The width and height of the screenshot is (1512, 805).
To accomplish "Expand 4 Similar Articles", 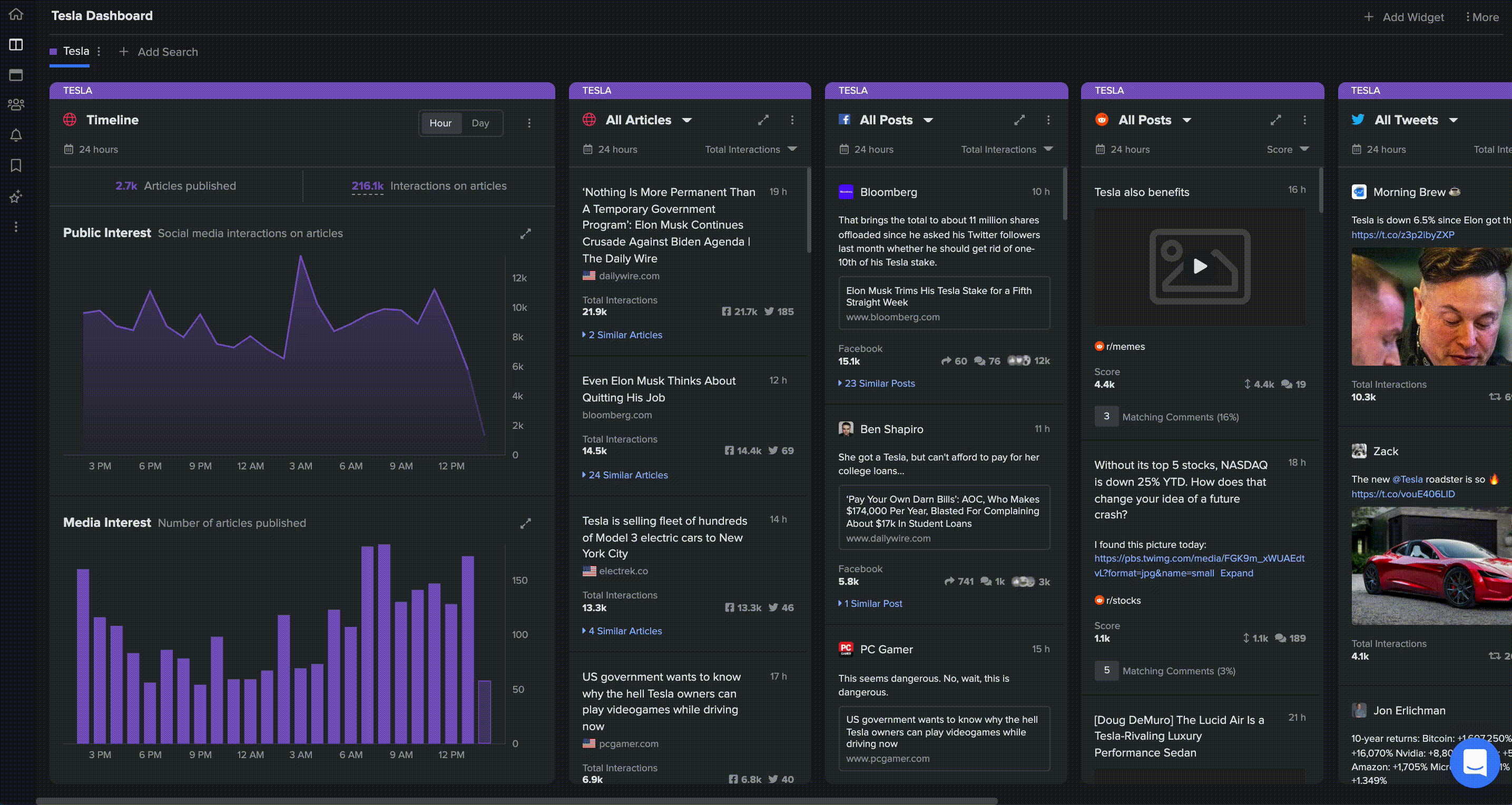I will [622, 631].
